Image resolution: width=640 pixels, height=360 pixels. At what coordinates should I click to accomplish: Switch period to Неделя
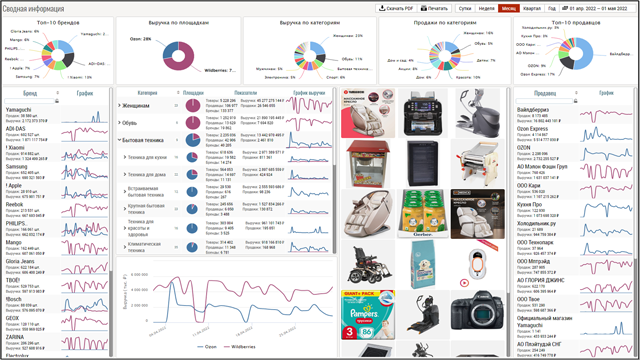(487, 8)
